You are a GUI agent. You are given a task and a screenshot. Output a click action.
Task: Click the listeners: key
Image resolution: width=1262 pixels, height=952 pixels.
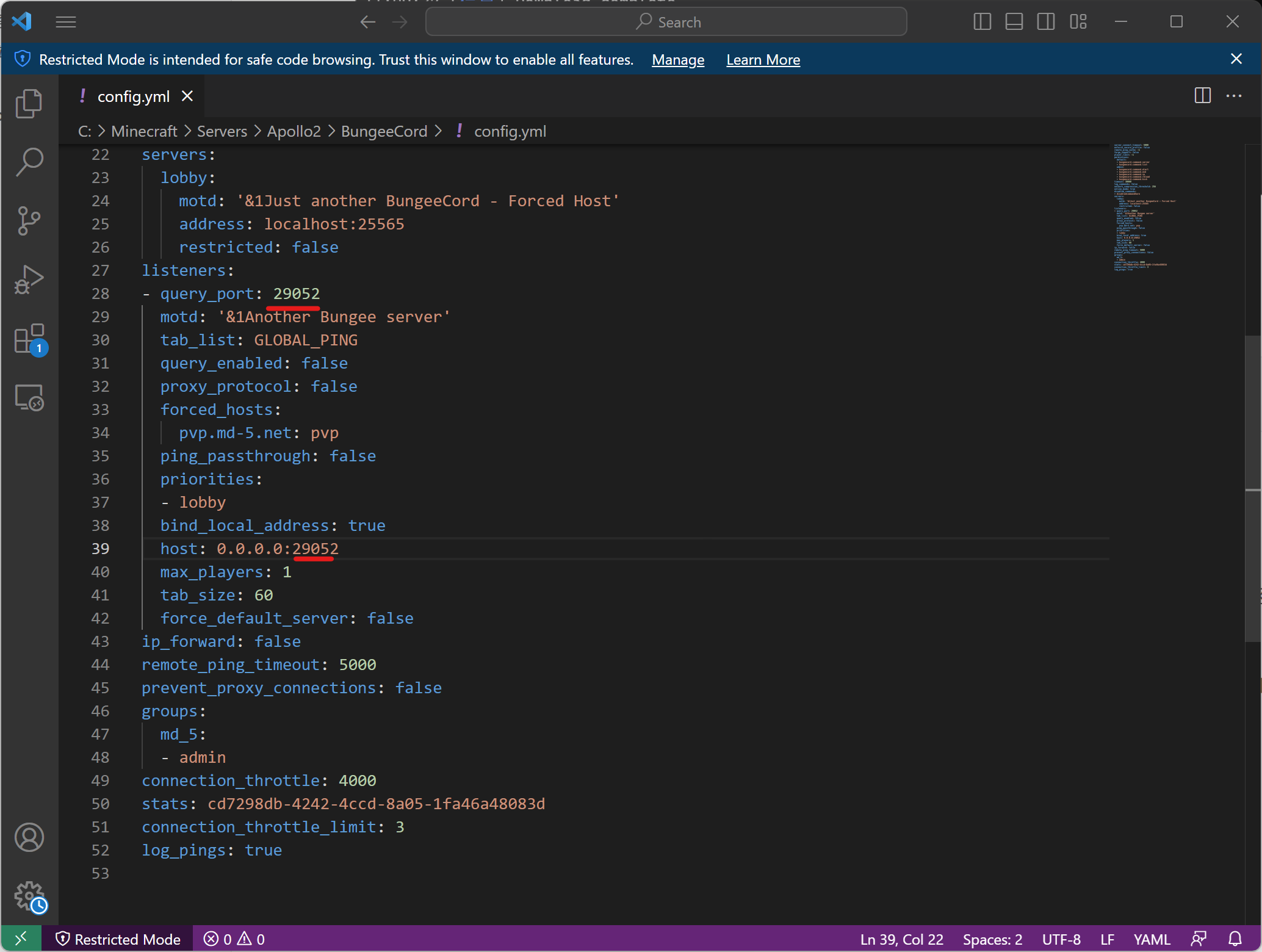tap(187, 270)
